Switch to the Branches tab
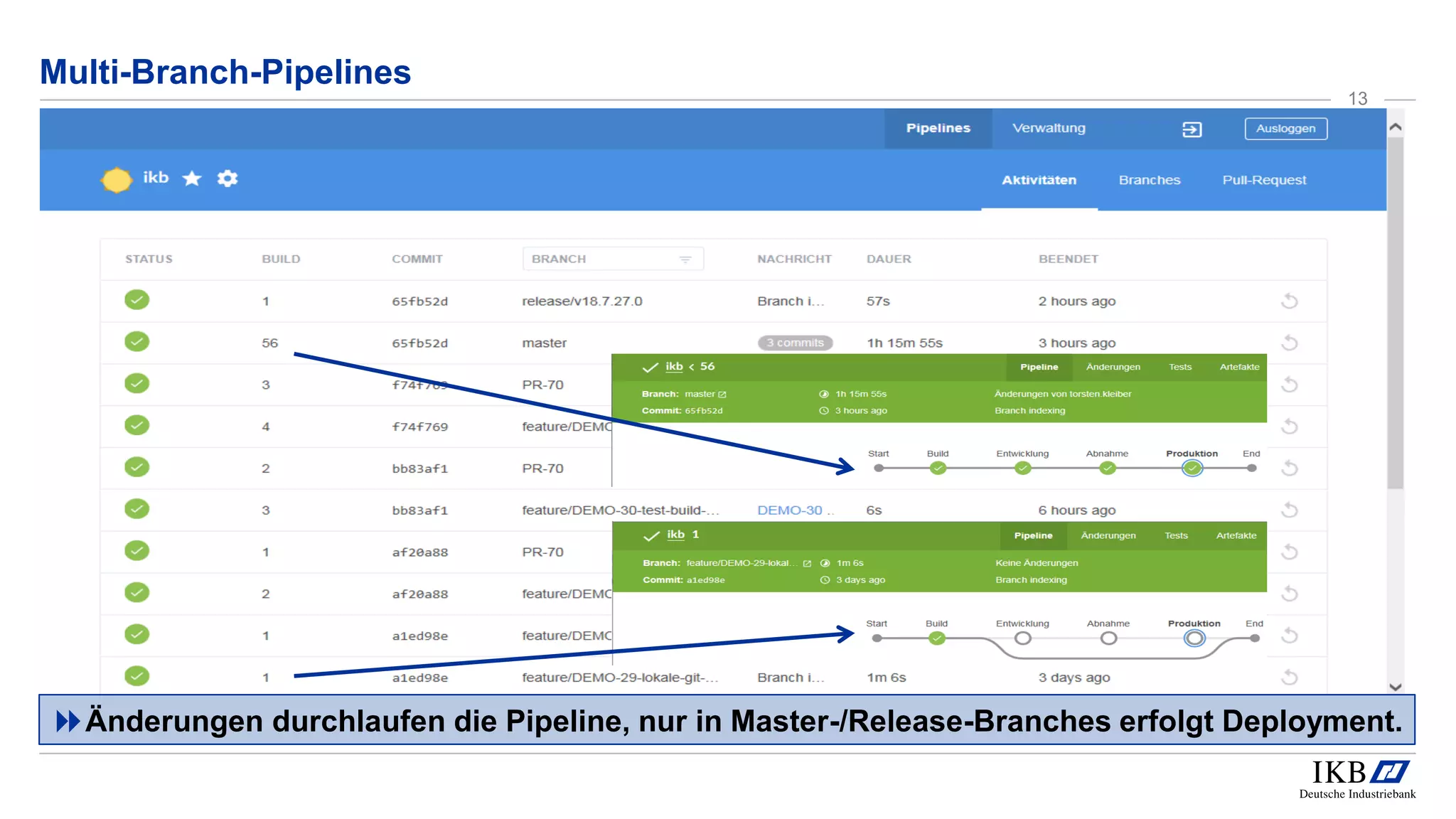This screenshot has width=1456, height=819. click(1150, 181)
